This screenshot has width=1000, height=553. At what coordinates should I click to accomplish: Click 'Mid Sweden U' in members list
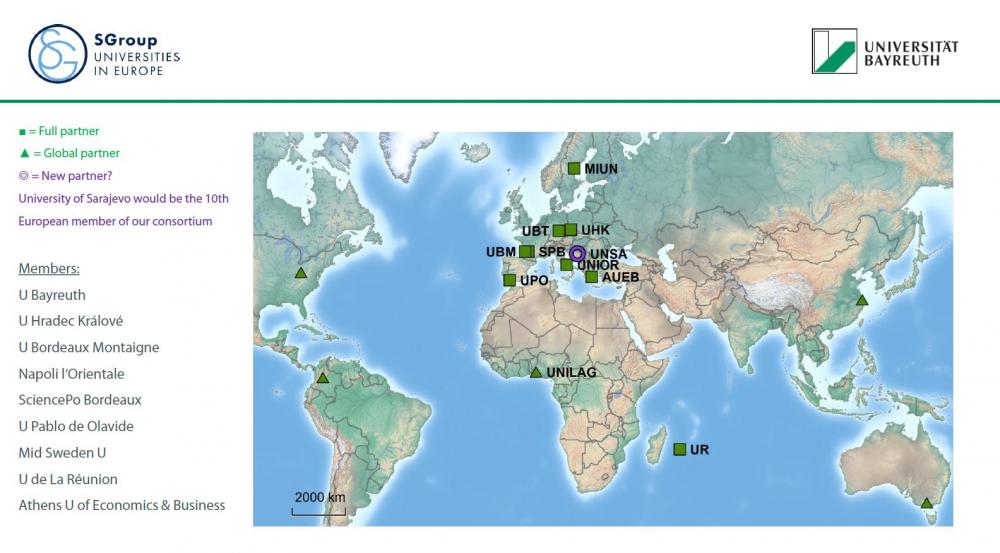point(62,453)
